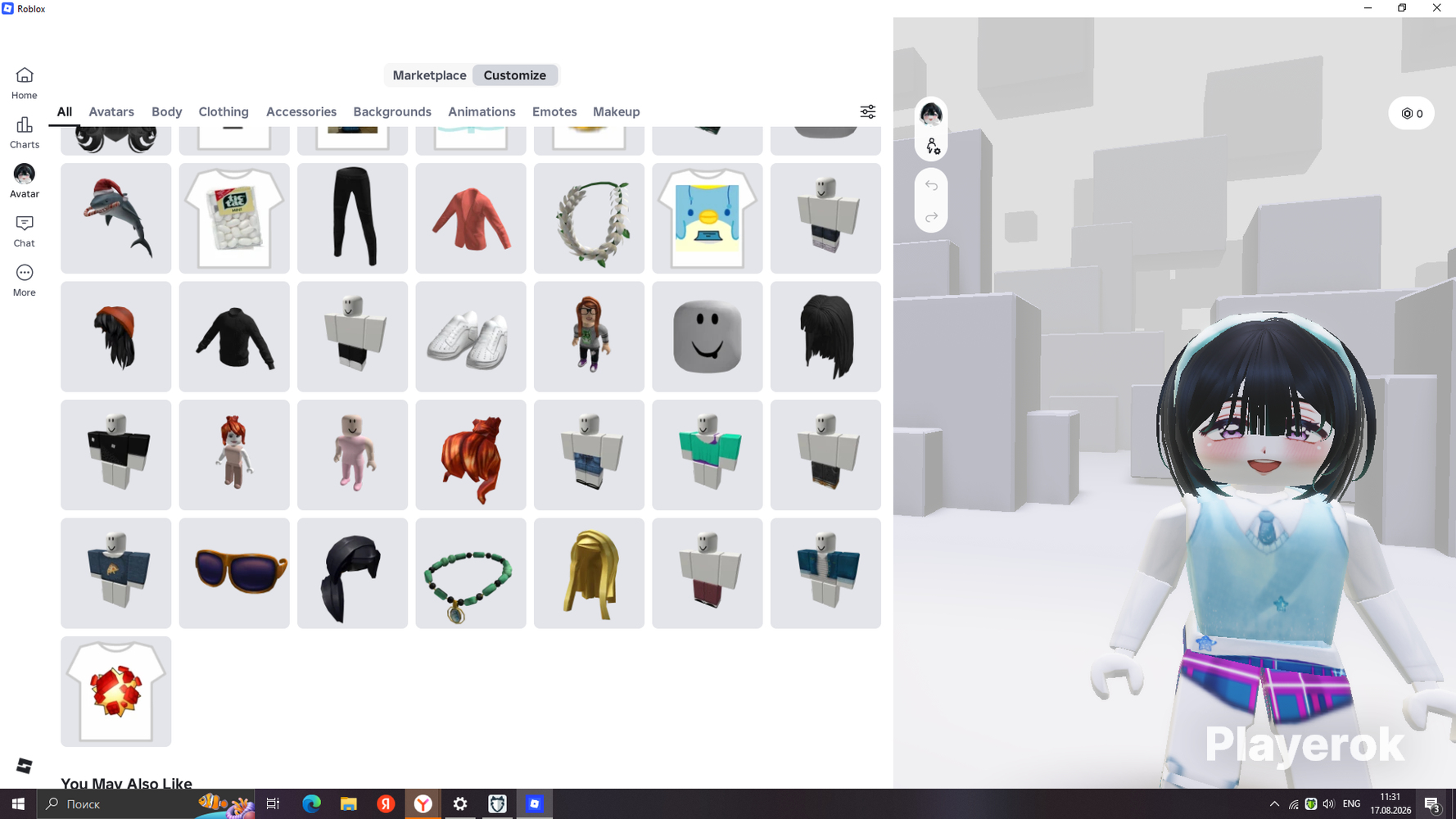
Task: Open the Windows notification center
Action: (x=1432, y=804)
